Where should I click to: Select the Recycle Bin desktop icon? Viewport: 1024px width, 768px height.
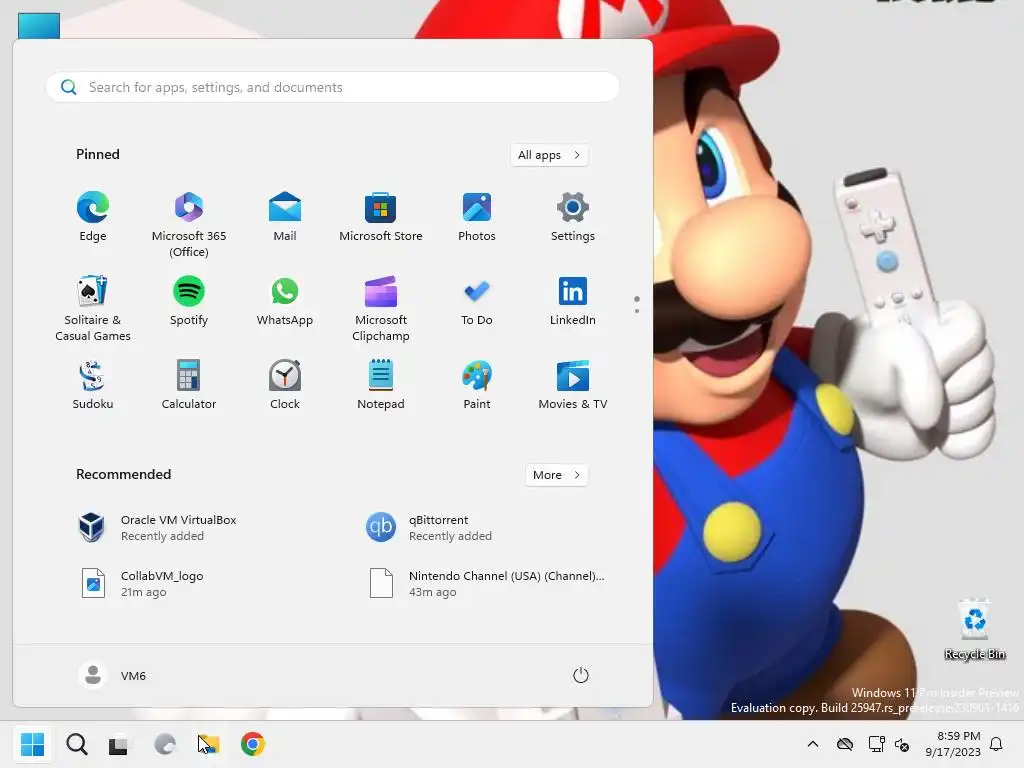974,630
